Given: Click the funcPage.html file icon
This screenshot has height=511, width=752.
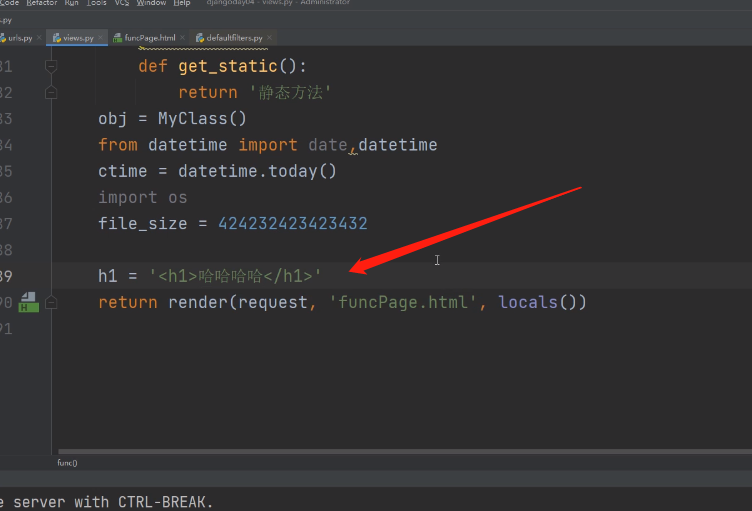Looking at the screenshot, I should [118, 38].
